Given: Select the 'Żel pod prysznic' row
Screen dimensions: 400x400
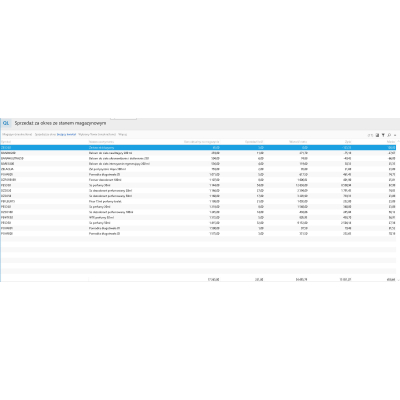Looking at the screenshot, I should 198,169.
